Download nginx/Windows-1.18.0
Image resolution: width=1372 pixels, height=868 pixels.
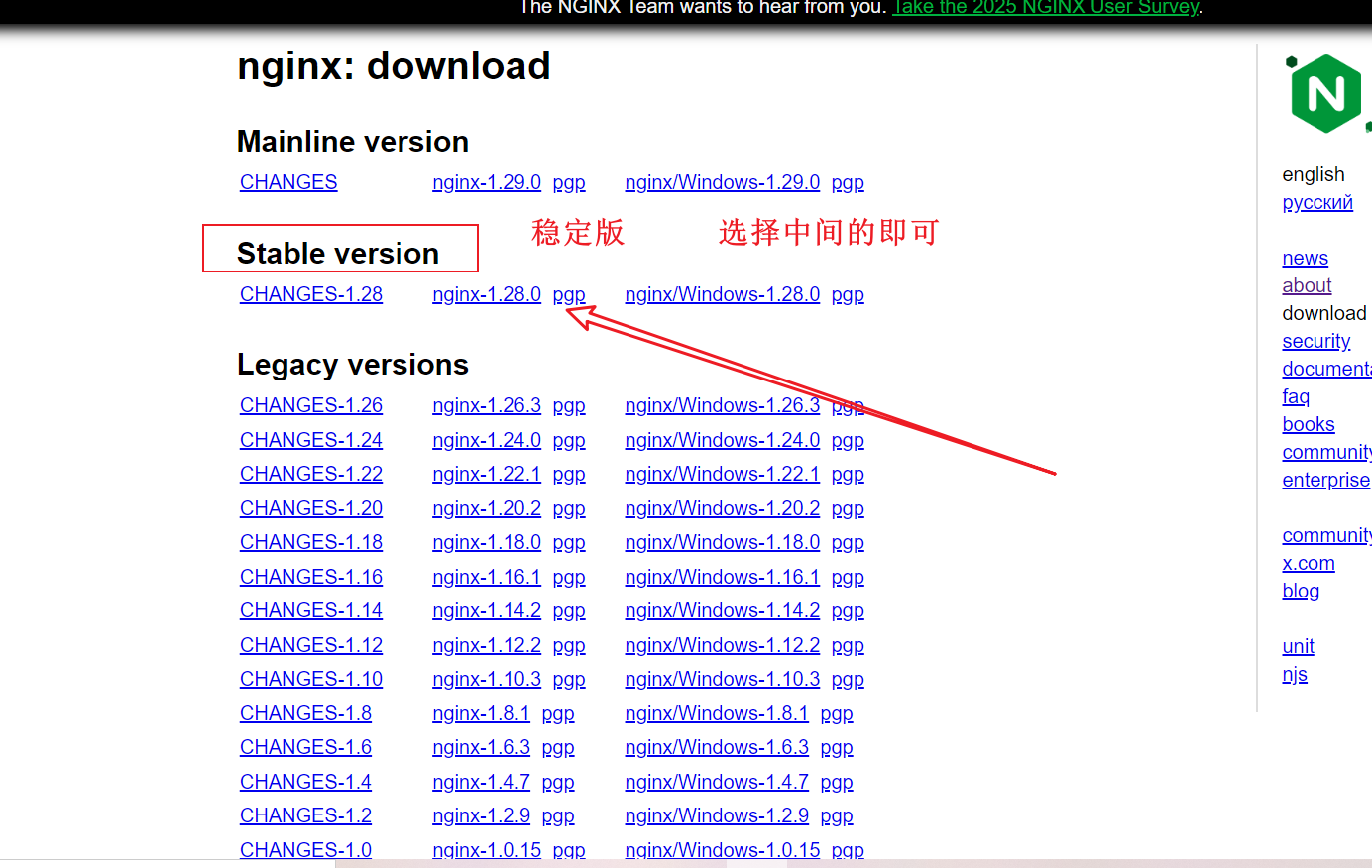723,542
